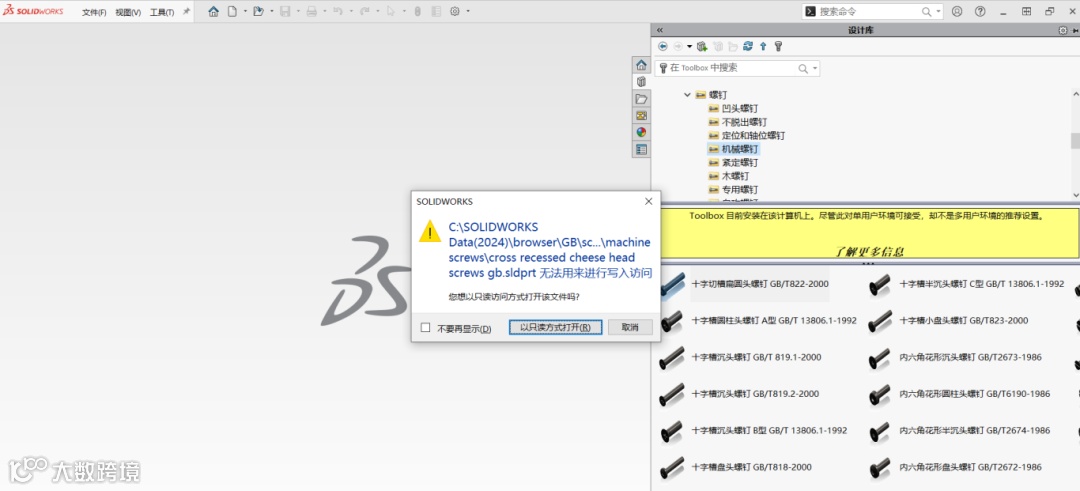Open the File Explorer task pane tab
Screen dimensions: 1080x491
tap(641, 98)
